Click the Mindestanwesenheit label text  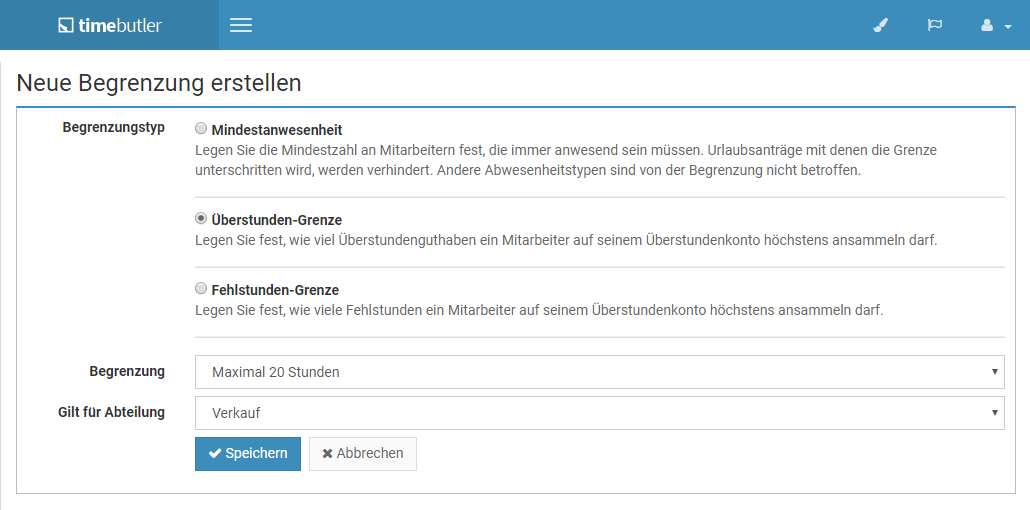(x=277, y=130)
